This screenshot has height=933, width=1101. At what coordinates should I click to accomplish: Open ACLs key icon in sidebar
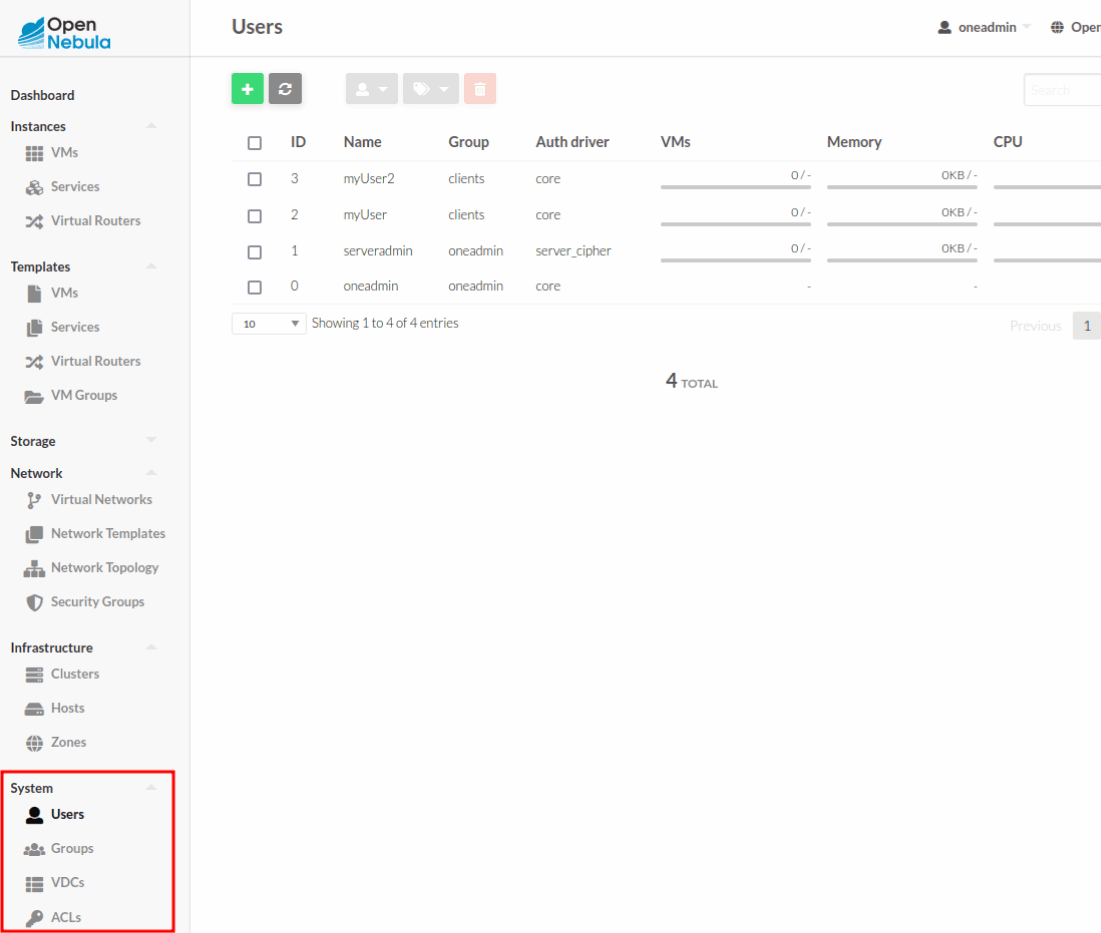click(x=34, y=917)
